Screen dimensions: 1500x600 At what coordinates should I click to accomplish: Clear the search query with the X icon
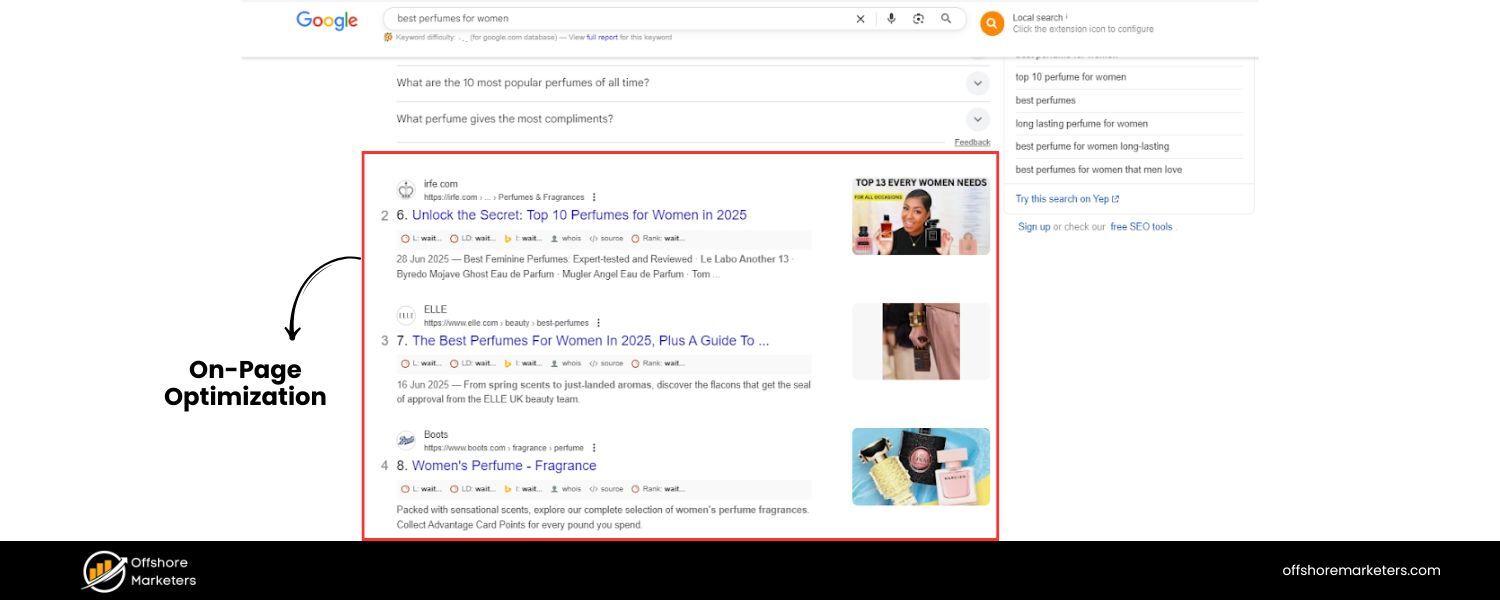tap(860, 18)
